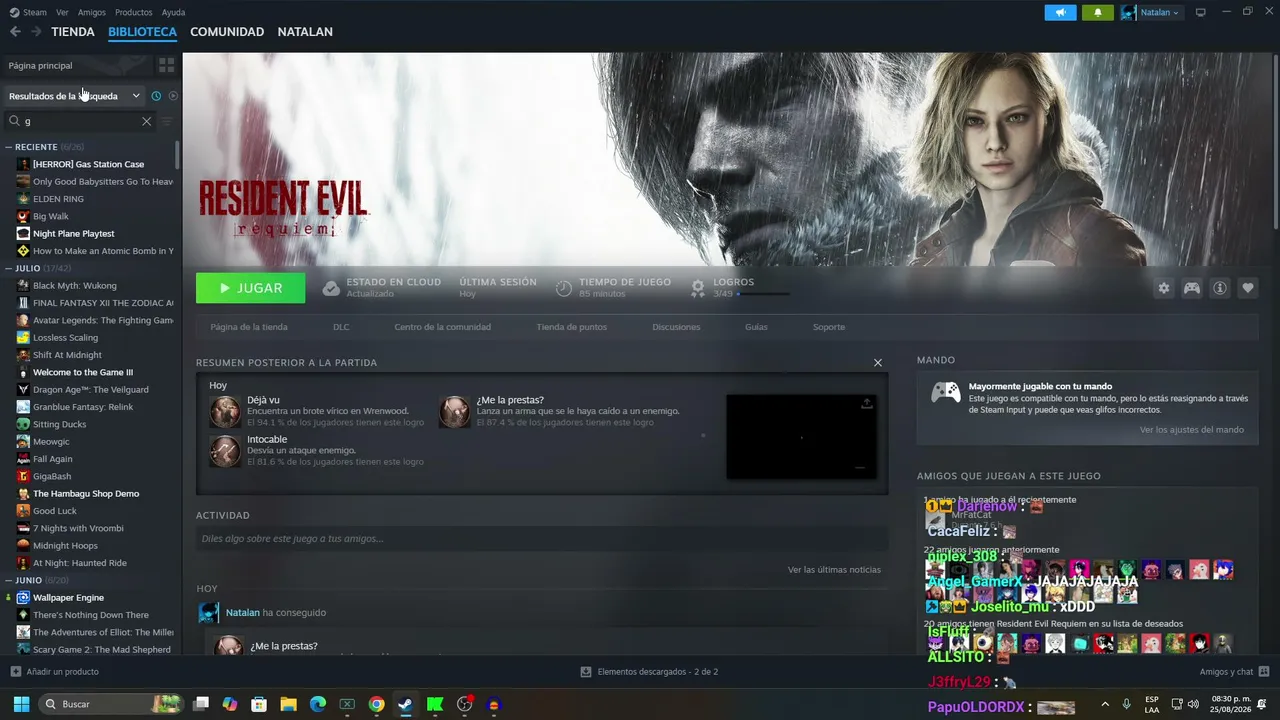Open the Productos menu
This screenshot has height=720, width=1280.
click(134, 12)
